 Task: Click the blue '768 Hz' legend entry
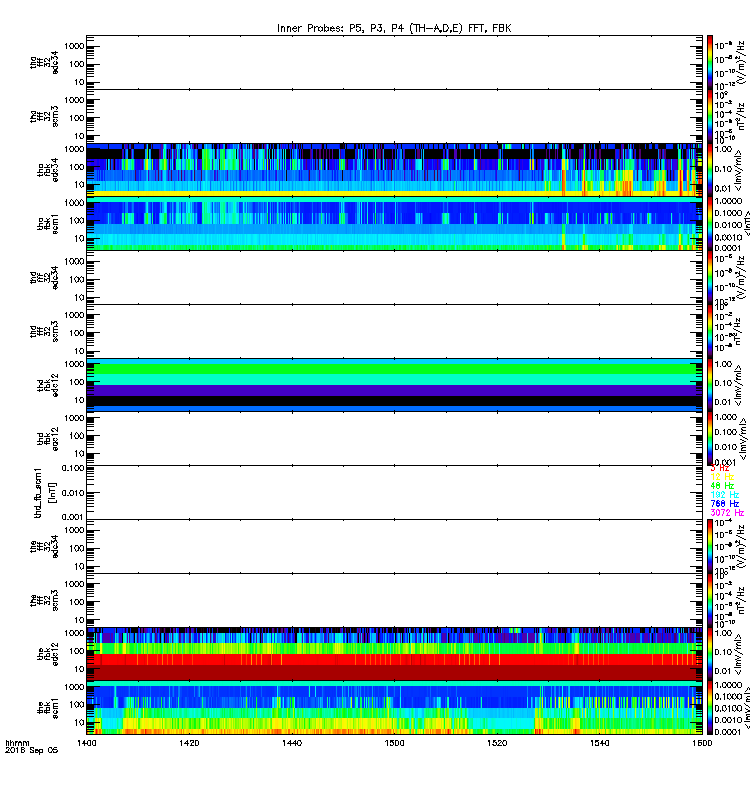click(724, 504)
